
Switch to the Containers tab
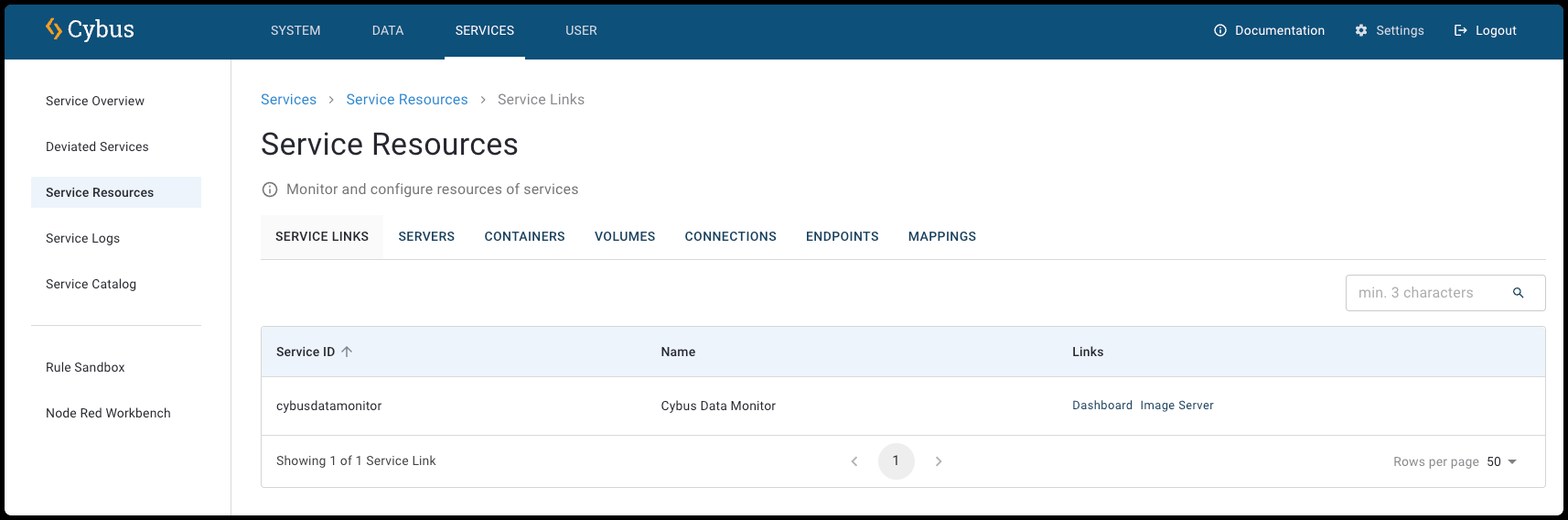coord(524,236)
